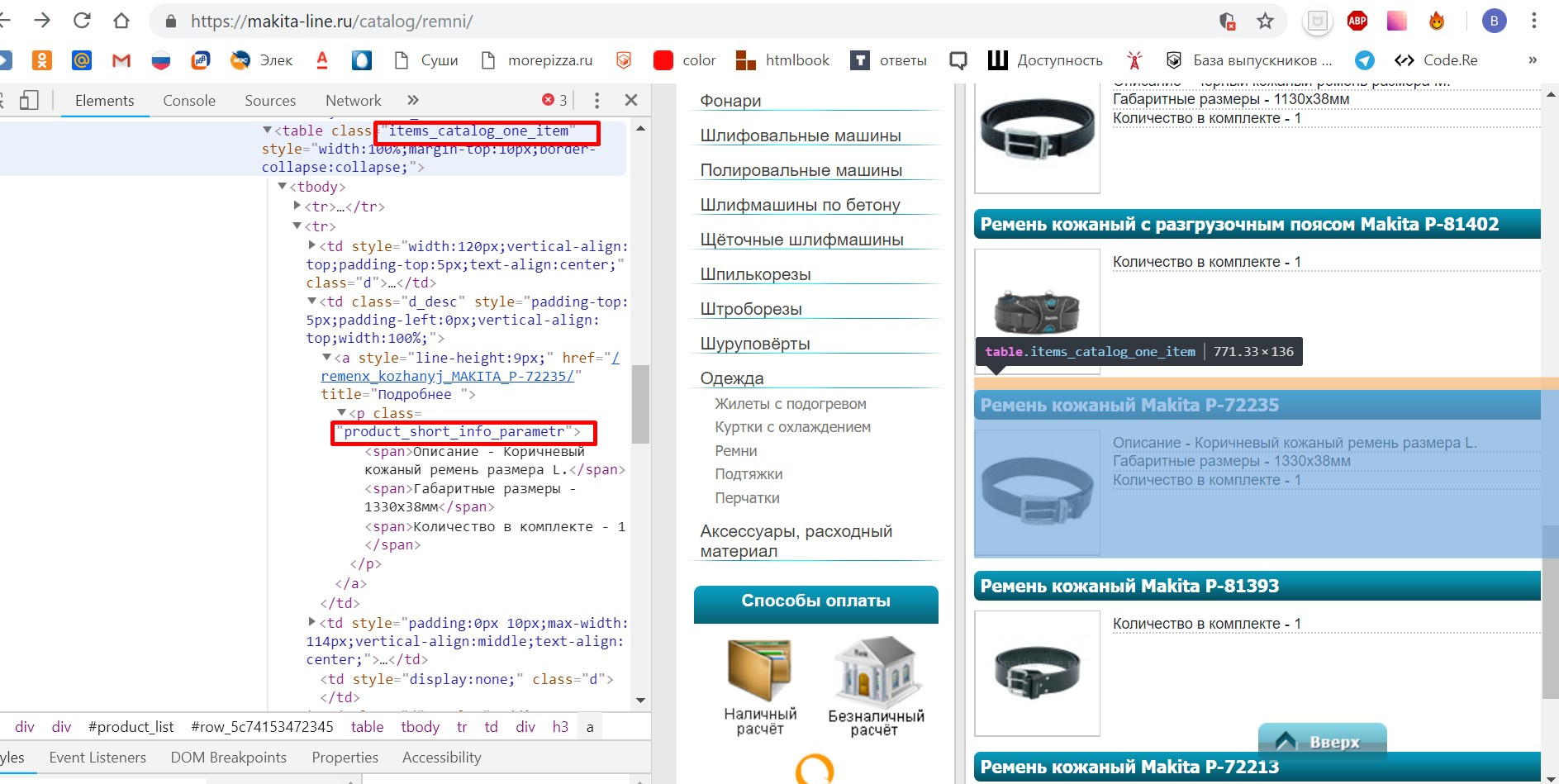Switch to the Sources tab
The height and width of the screenshot is (784, 1559).
click(x=270, y=100)
